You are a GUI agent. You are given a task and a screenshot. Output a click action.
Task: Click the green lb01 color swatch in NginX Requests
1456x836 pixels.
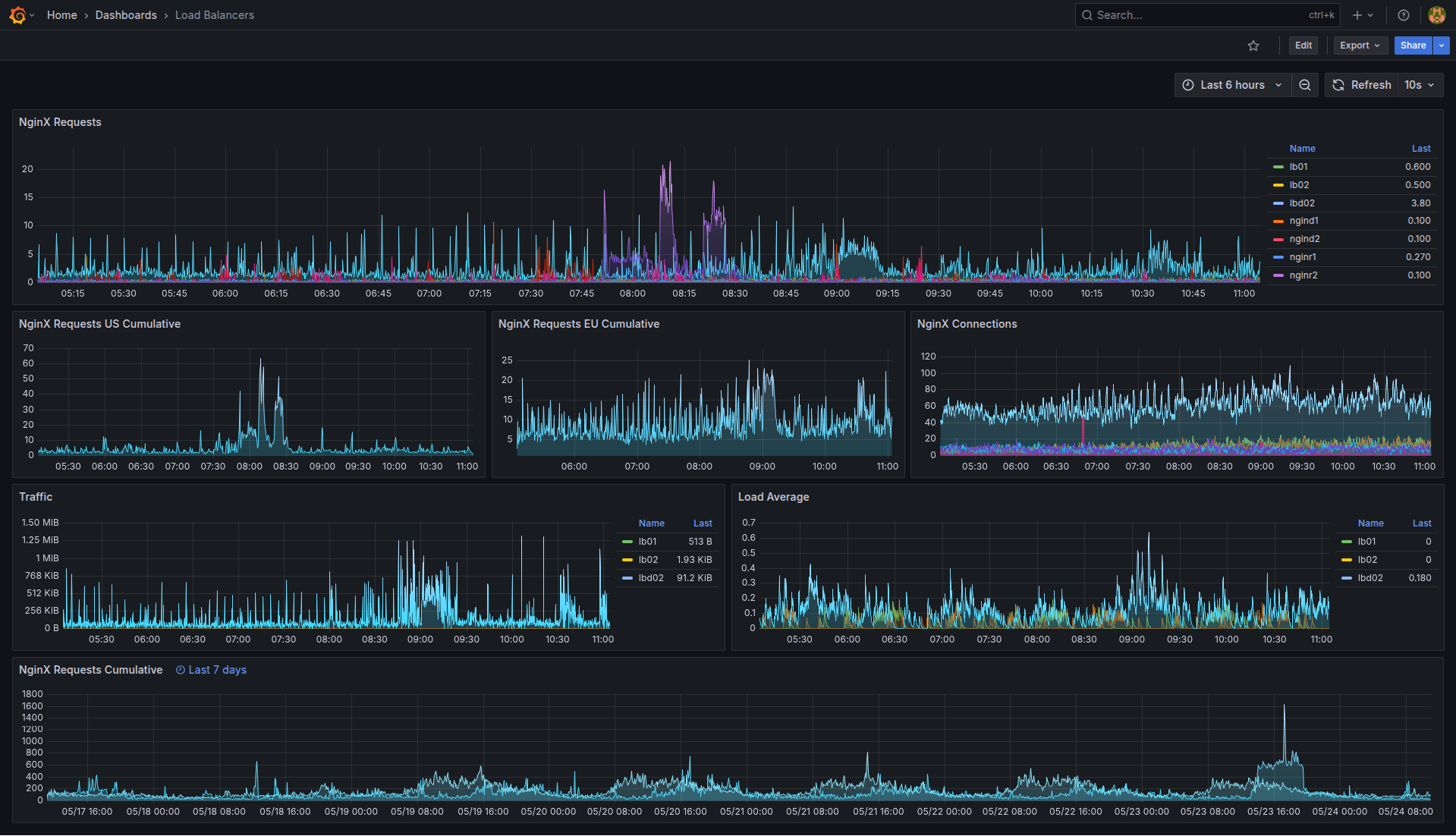point(1278,167)
